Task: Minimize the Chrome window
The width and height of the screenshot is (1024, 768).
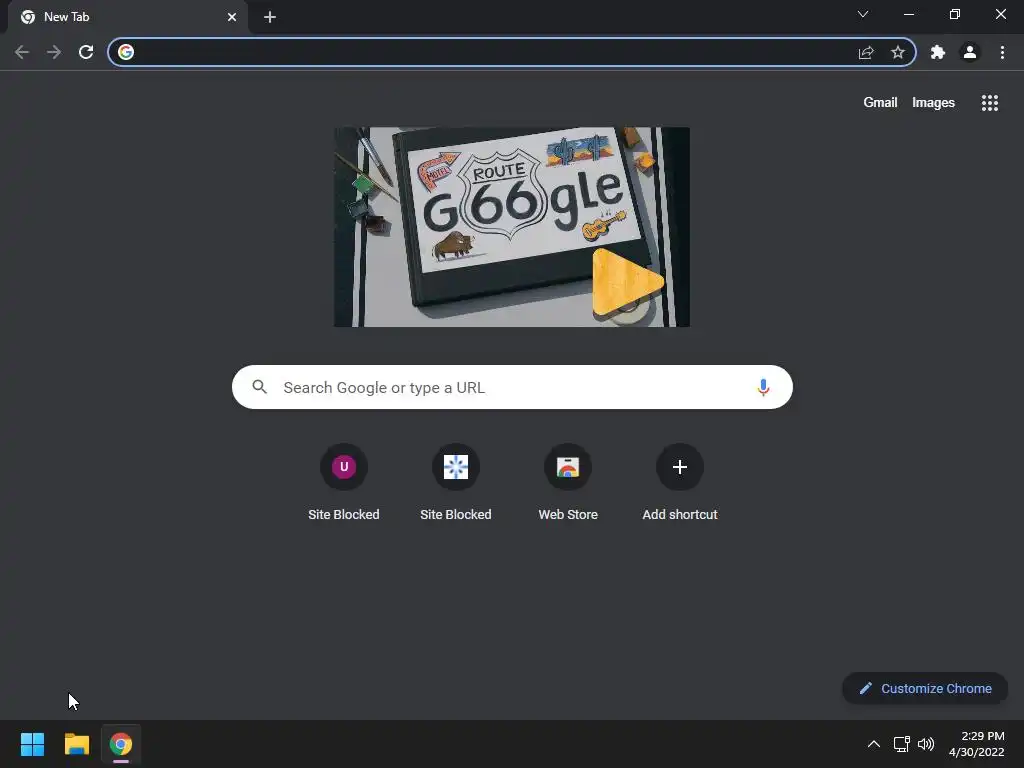Action: coord(908,14)
